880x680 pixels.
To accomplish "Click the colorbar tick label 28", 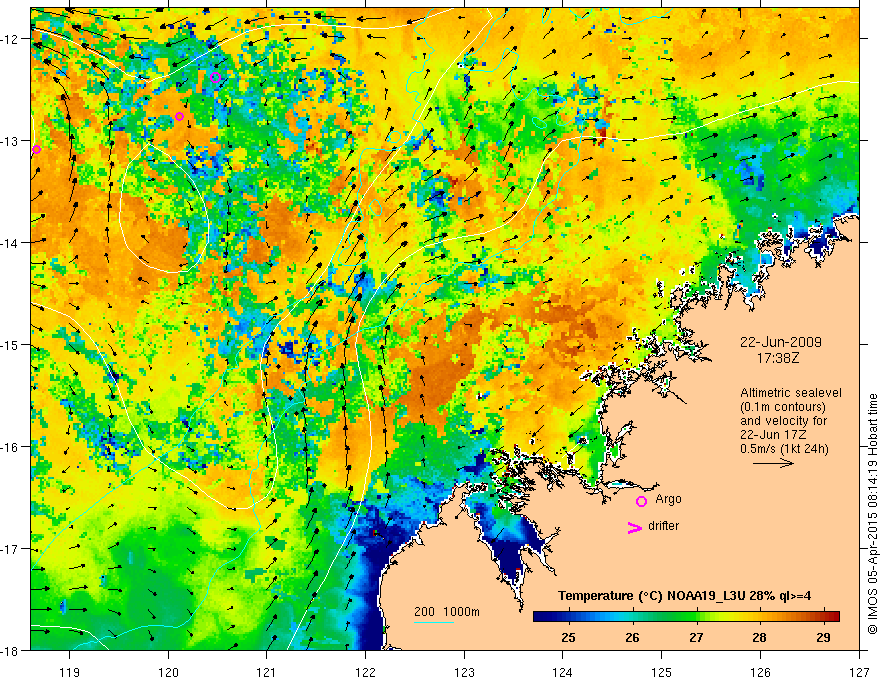I will pyautogui.click(x=759, y=638).
